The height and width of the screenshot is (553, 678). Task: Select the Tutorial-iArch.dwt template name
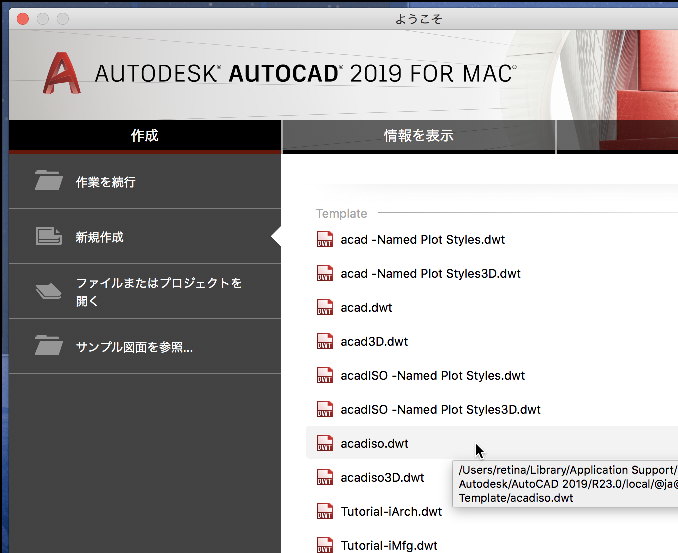pos(391,511)
